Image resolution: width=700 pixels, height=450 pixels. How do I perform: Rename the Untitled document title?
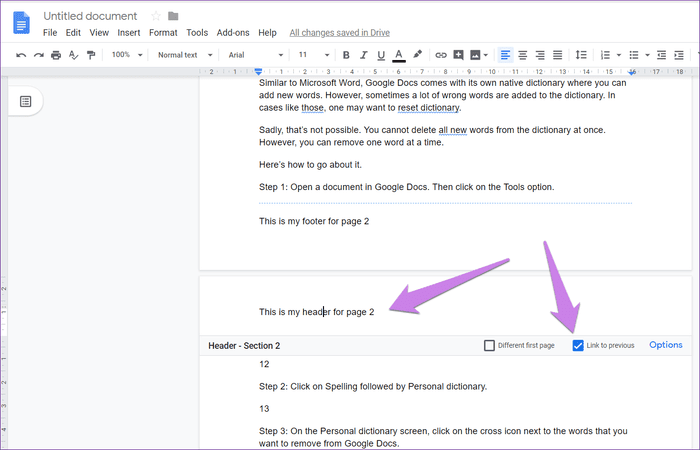point(90,16)
